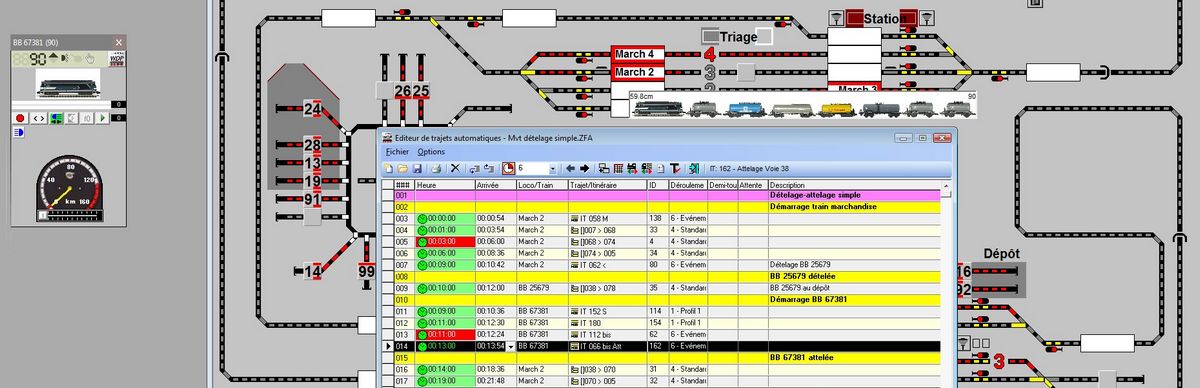Toggle the locomotive headlight function button
Image resolution: width=1200 pixels, height=388 pixels.
pos(19,134)
